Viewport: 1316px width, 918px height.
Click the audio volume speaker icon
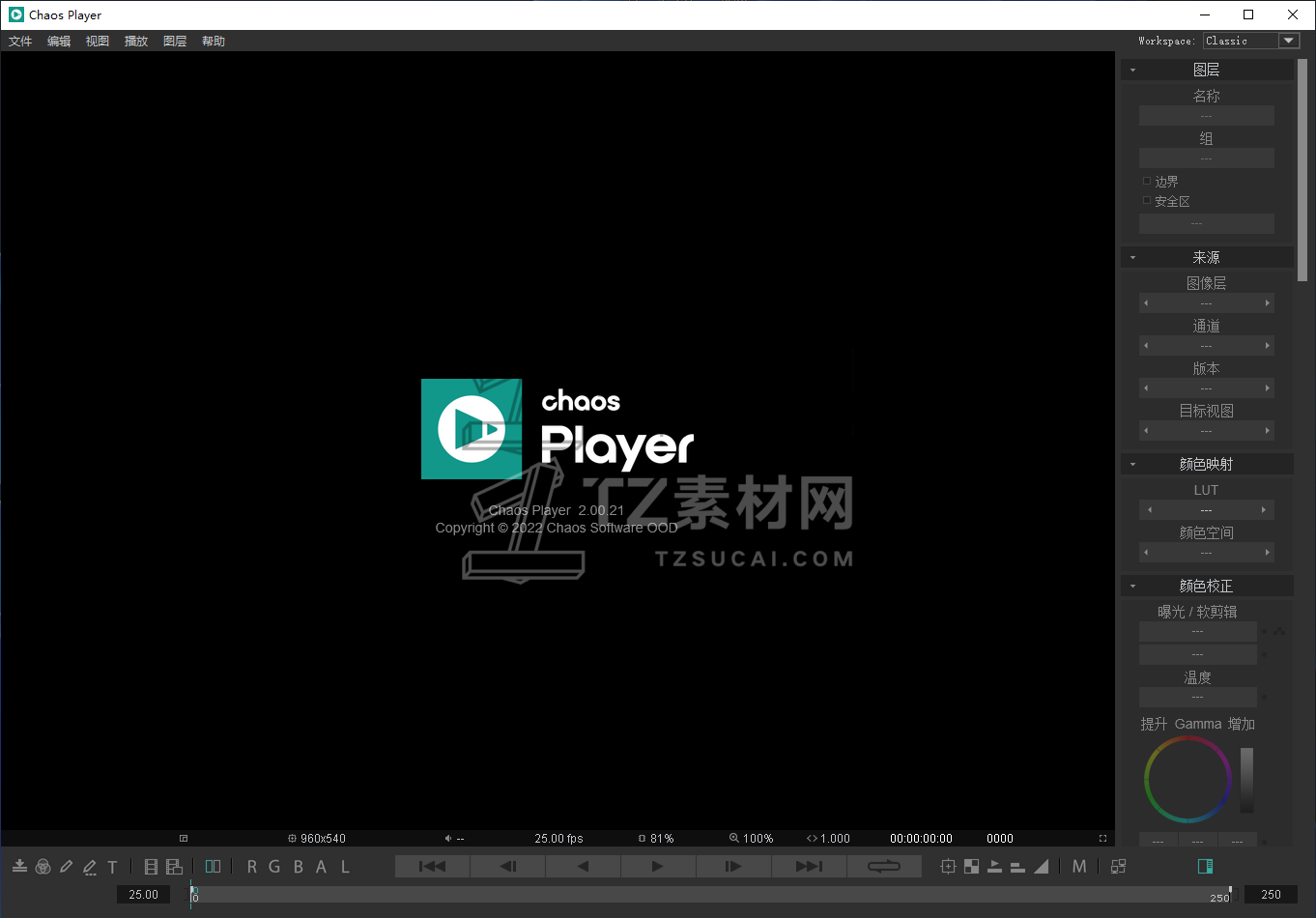click(448, 839)
